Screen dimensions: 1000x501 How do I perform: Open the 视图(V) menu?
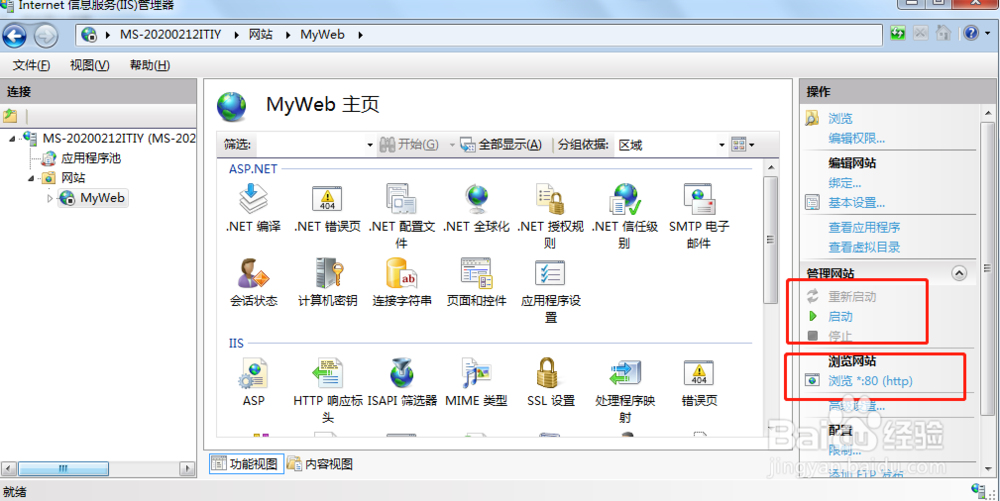click(90, 65)
